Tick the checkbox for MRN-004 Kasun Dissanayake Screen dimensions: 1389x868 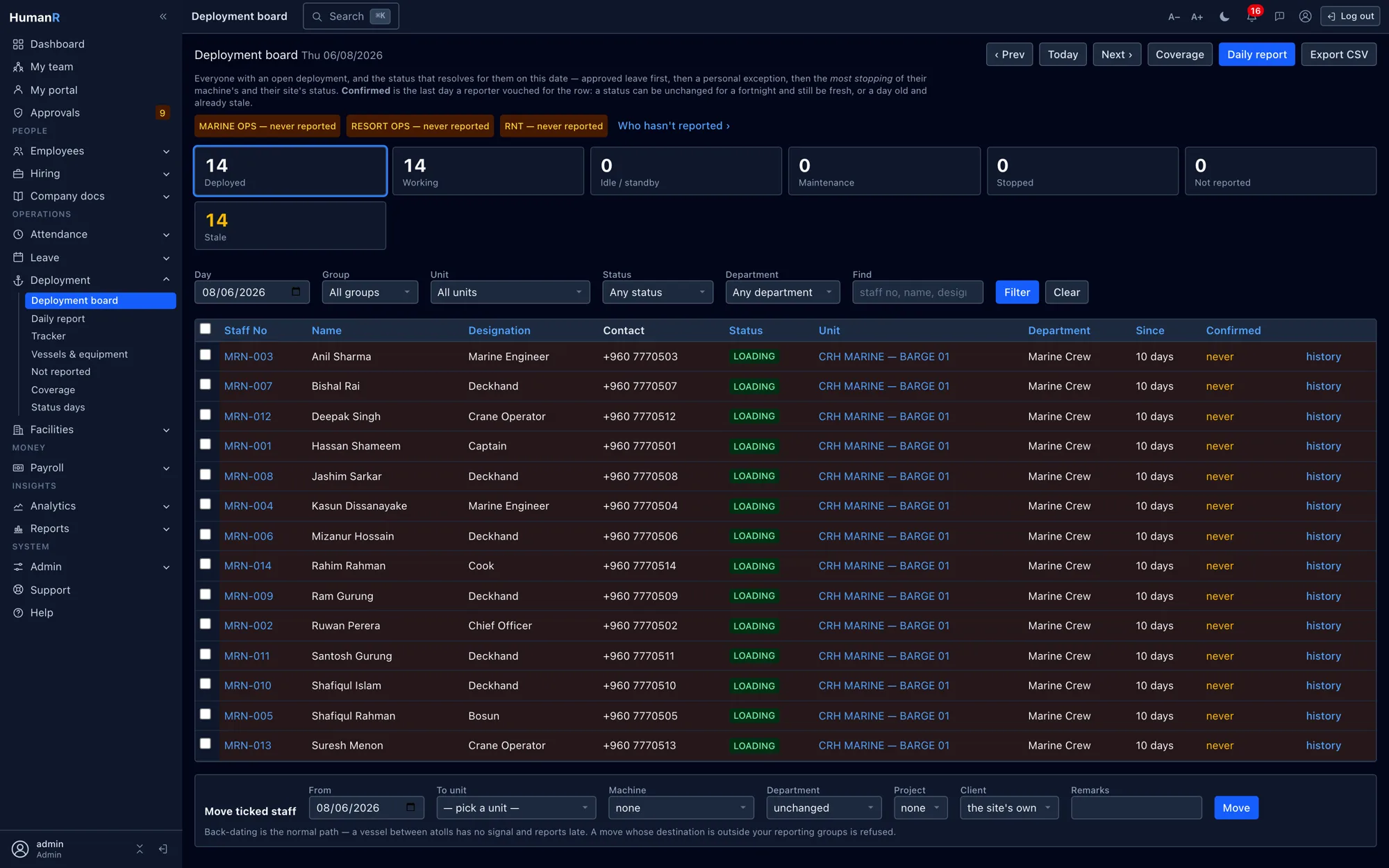click(x=206, y=504)
